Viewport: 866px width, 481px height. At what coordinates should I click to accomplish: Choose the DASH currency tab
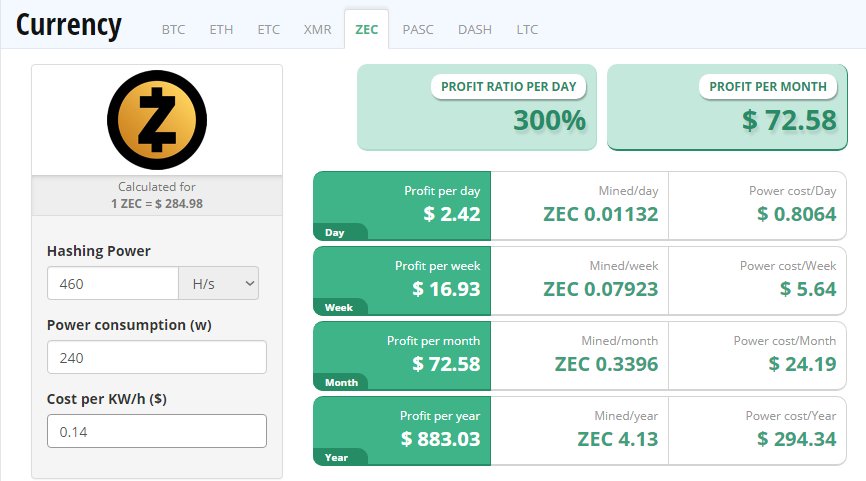coord(474,29)
